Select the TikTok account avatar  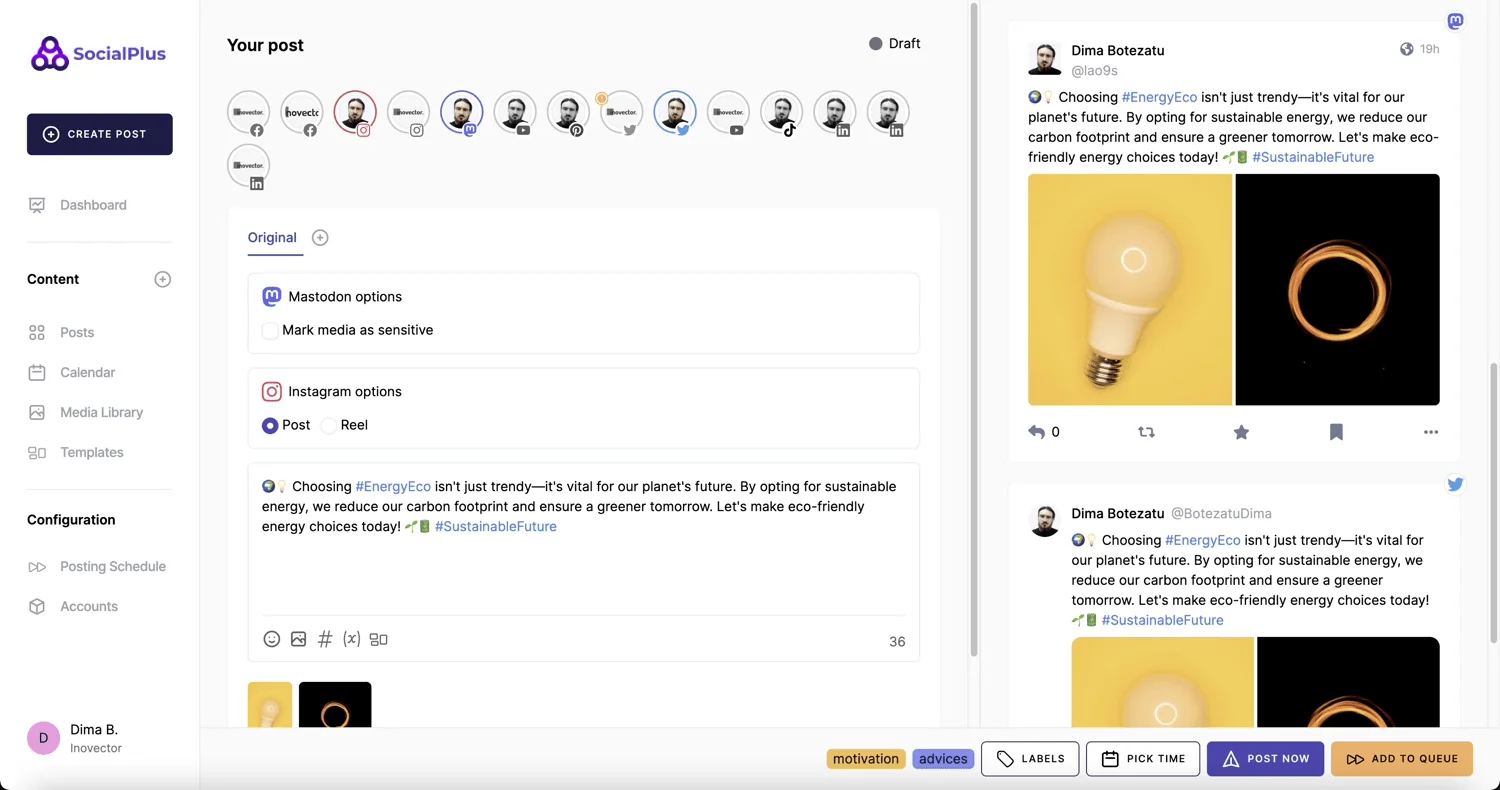781,112
